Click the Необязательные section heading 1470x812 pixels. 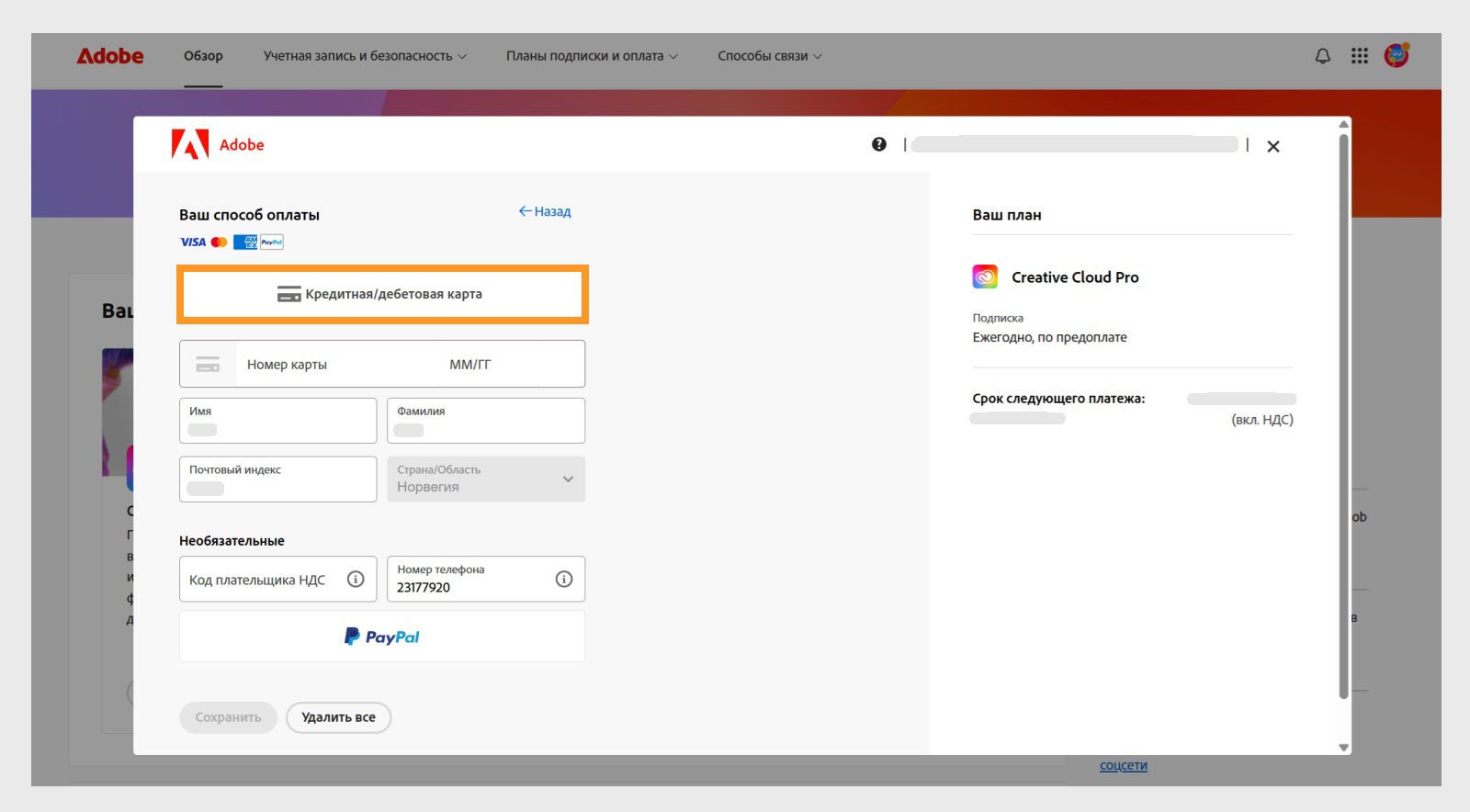pyautogui.click(x=232, y=541)
